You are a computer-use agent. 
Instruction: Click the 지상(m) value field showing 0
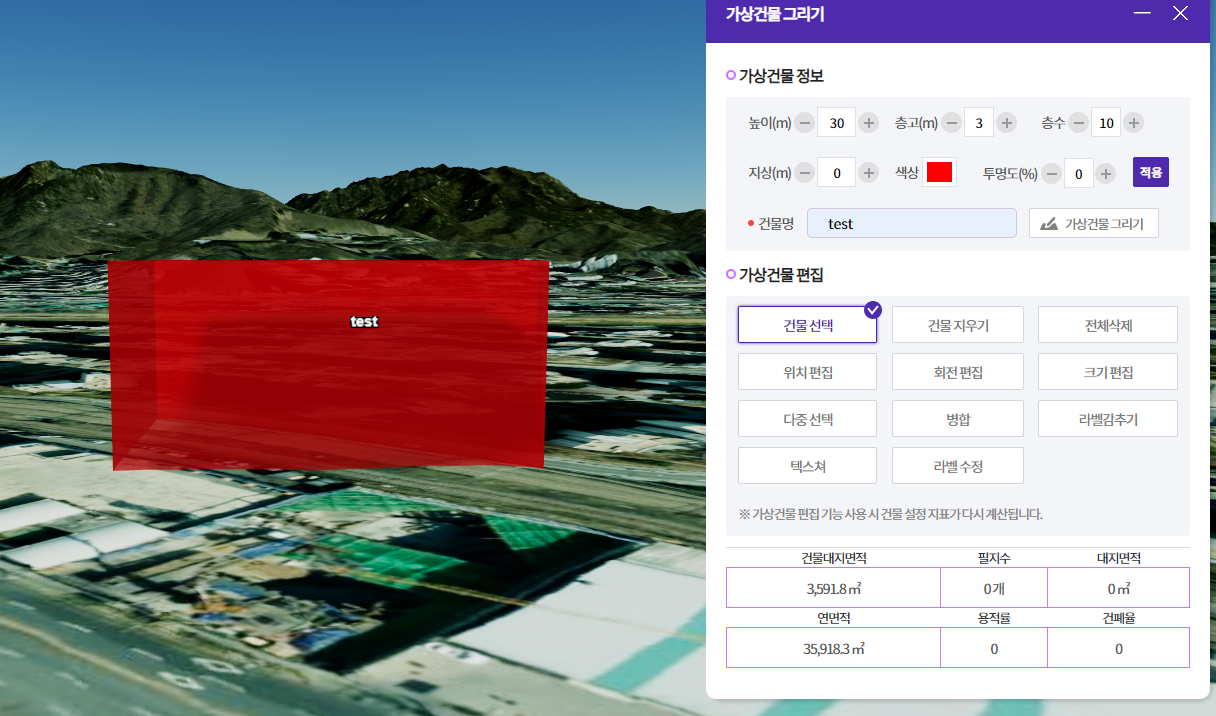pyautogui.click(x=837, y=173)
